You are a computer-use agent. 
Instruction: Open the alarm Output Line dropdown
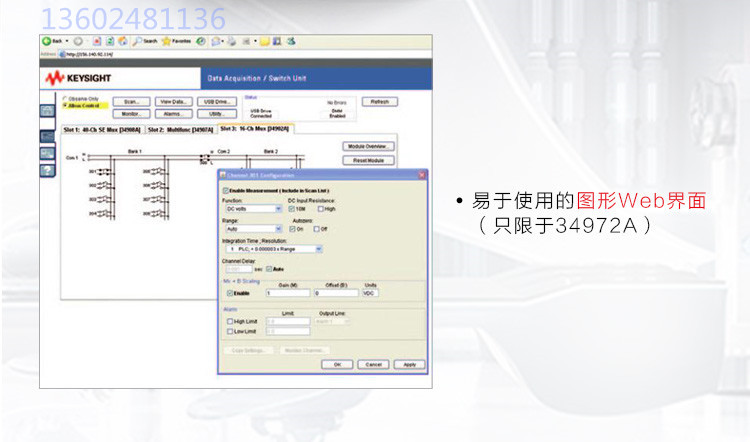(x=332, y=321)
